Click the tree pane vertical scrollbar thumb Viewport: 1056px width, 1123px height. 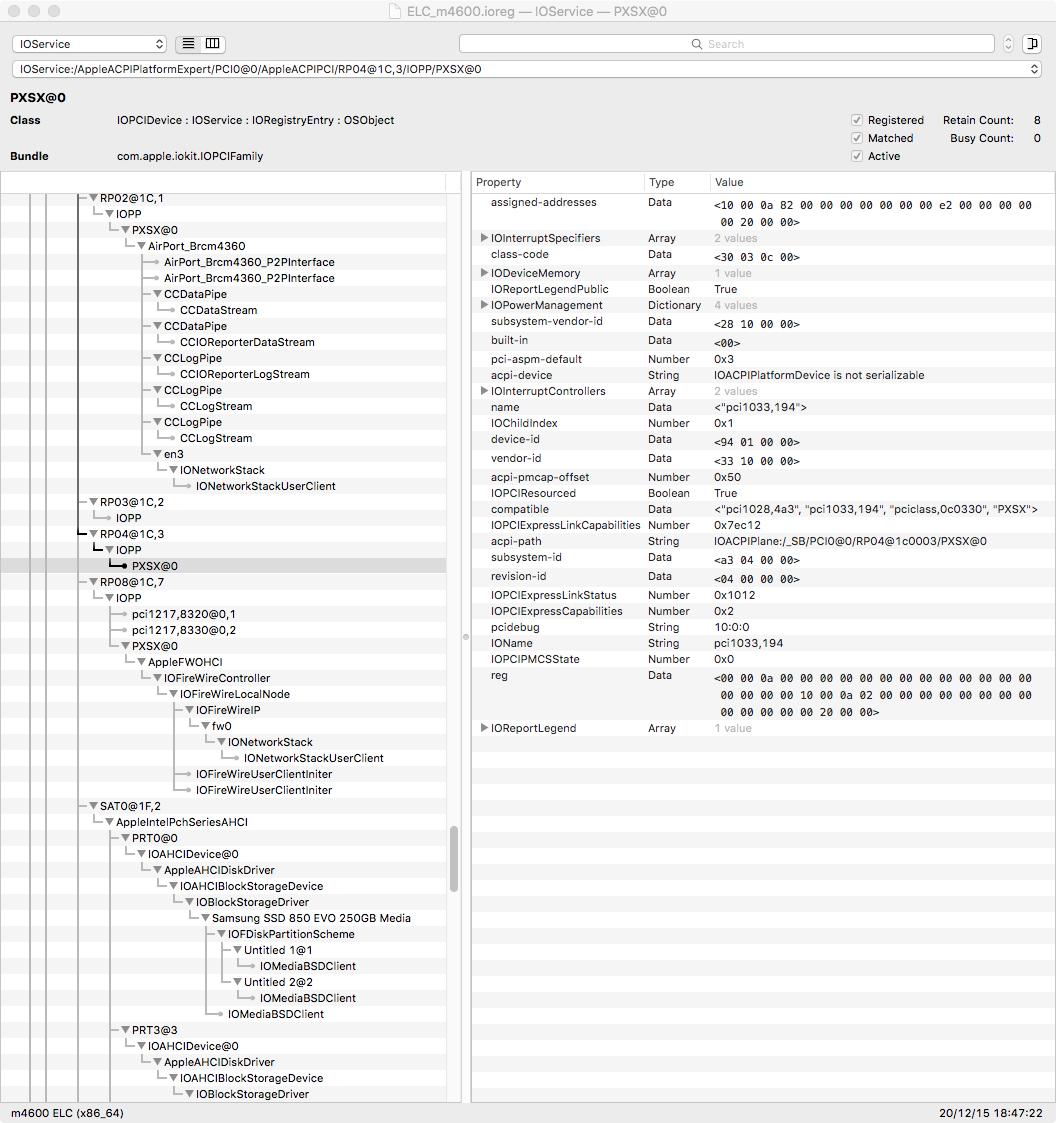[x=455, y=859]
